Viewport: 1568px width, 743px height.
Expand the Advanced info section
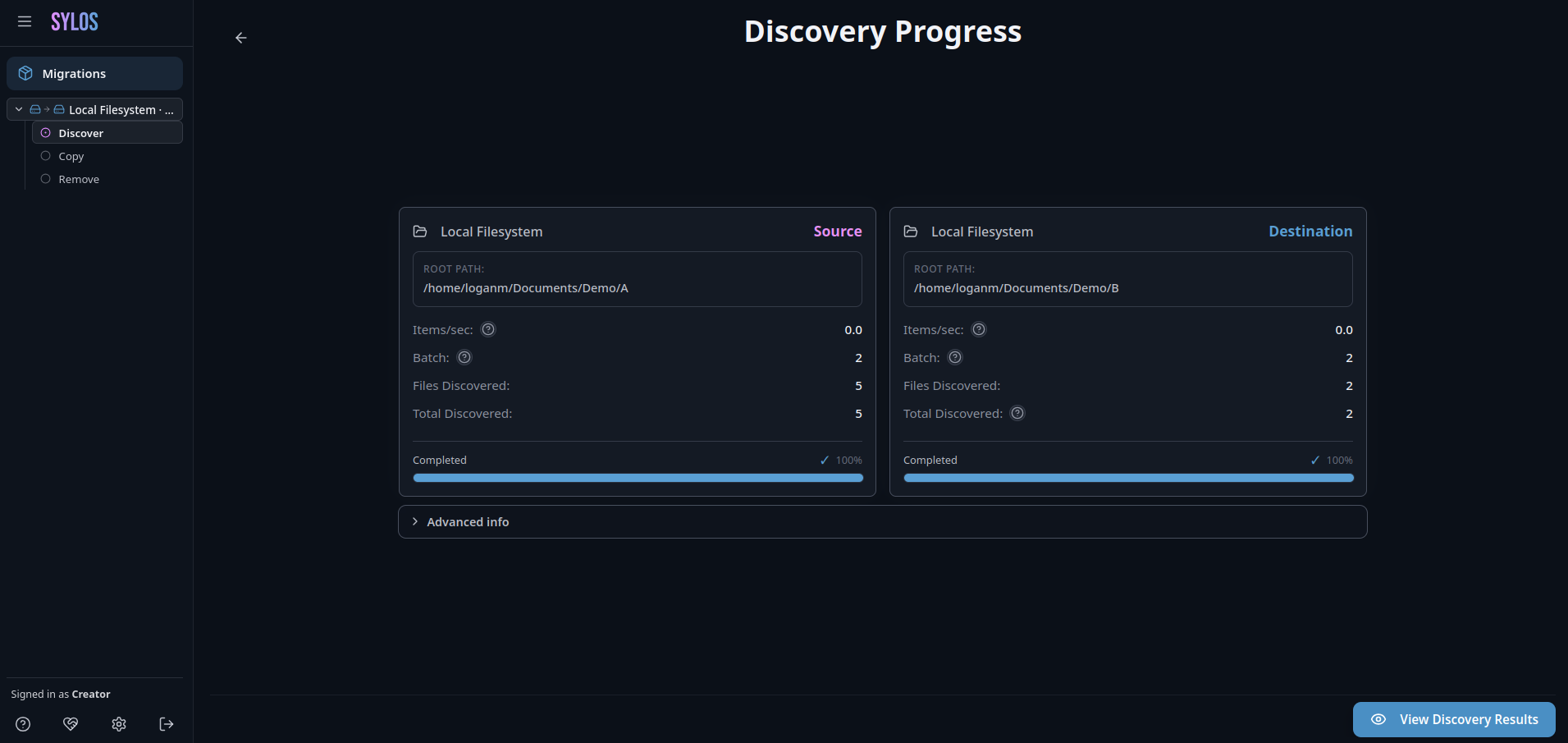point(882,522)
